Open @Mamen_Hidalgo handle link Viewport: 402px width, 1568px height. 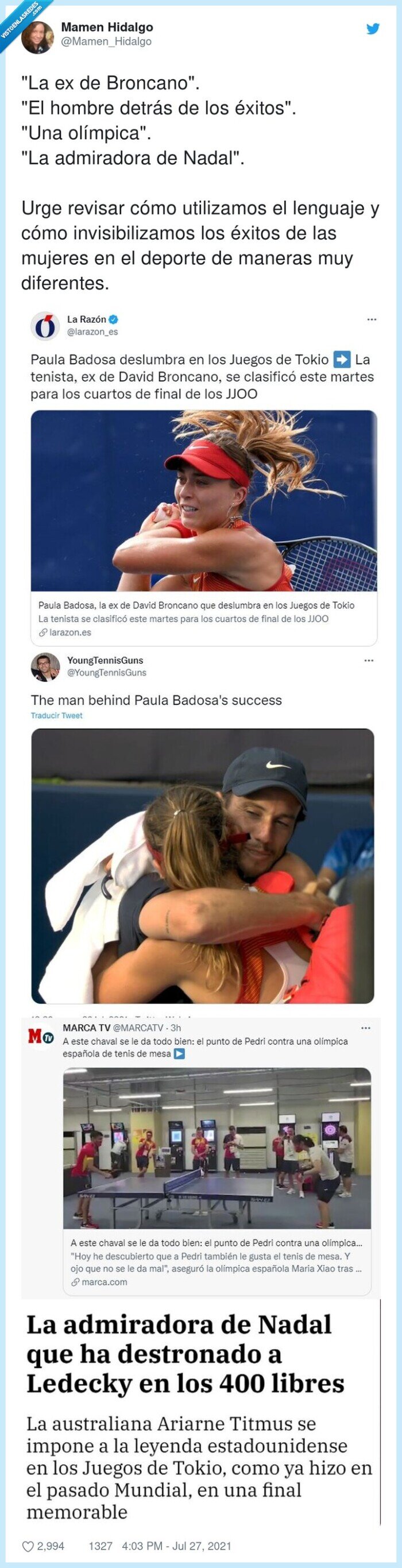click(106, 41)
